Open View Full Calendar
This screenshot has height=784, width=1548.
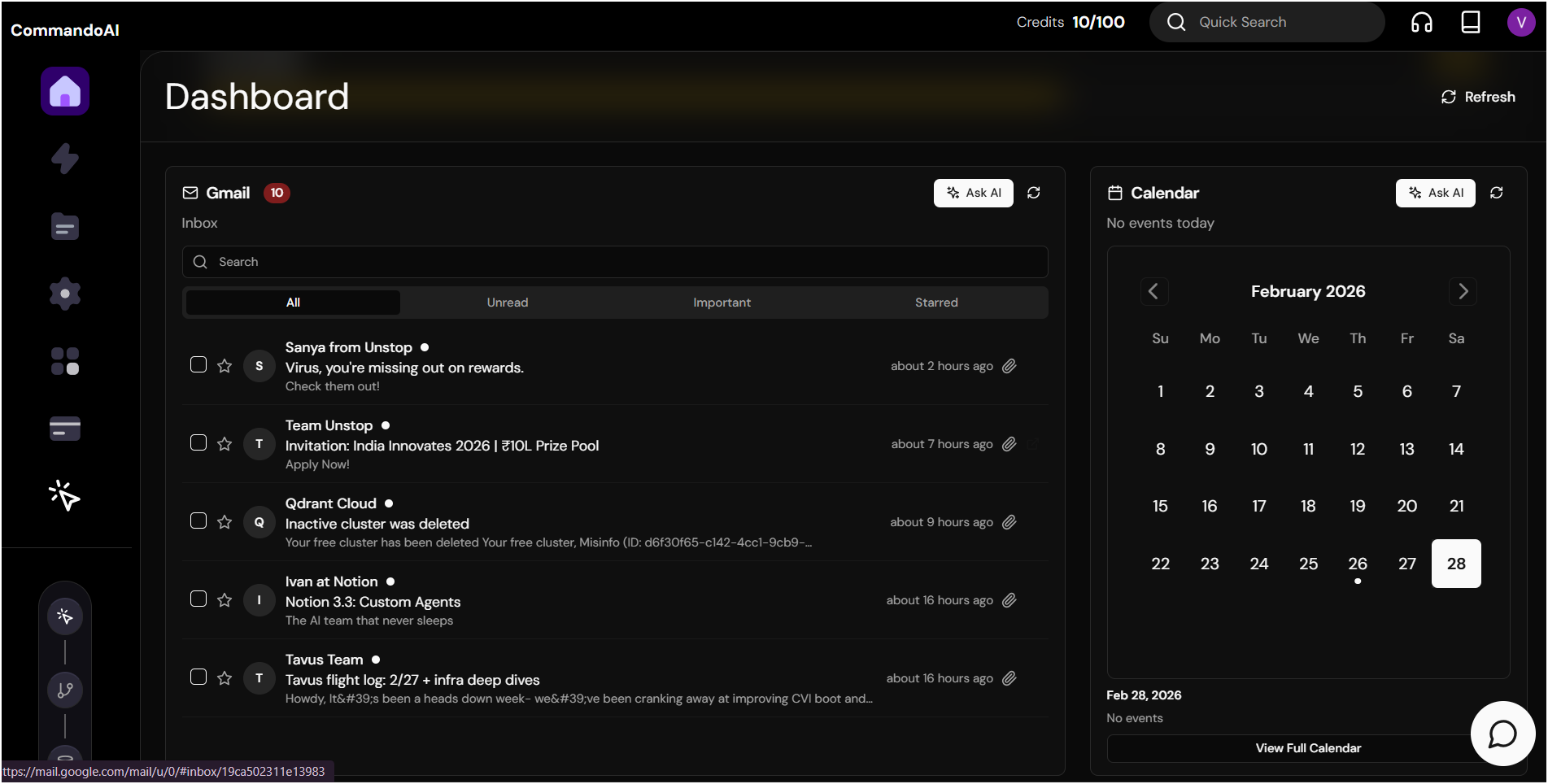coord(1308,748)
